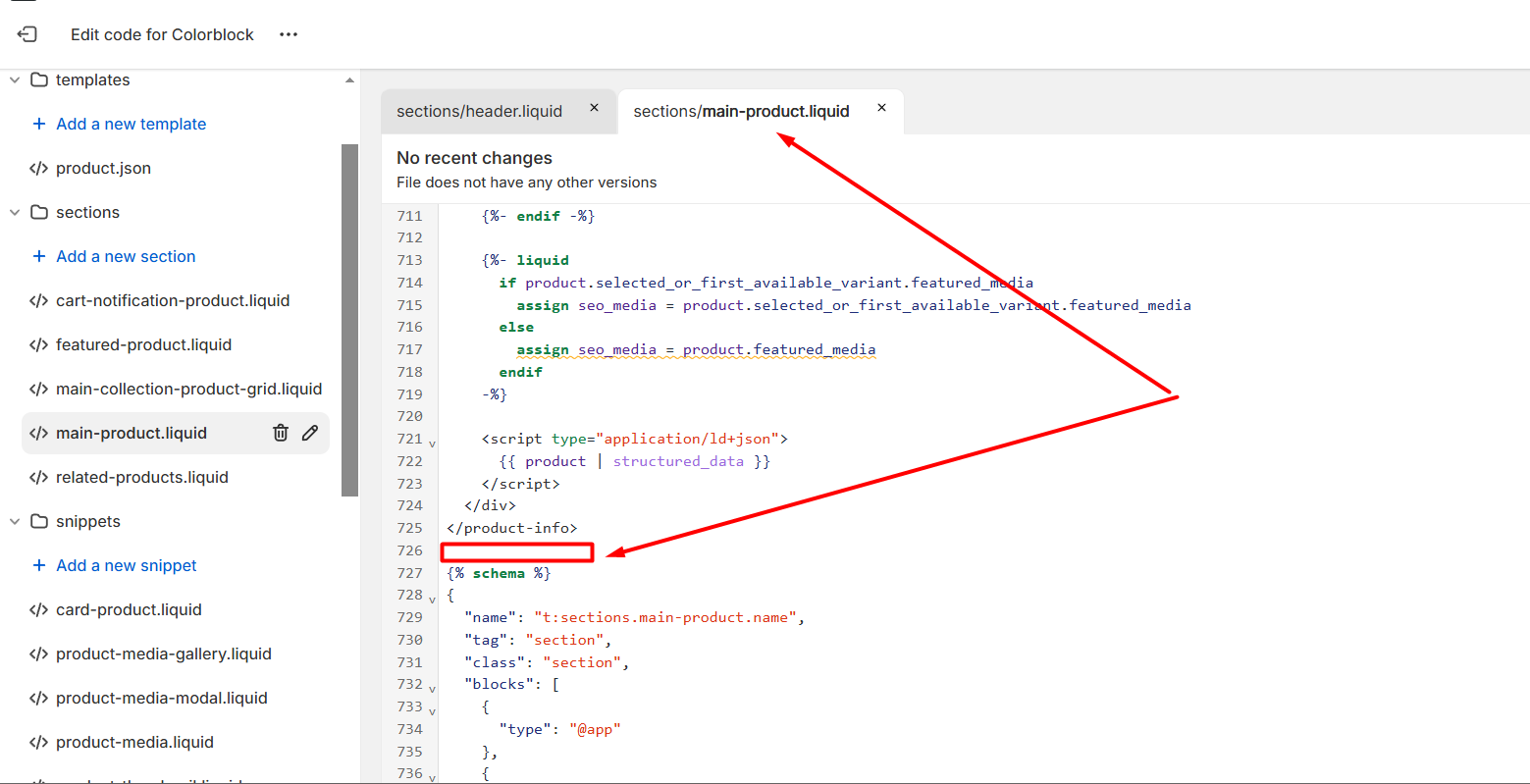Collapse the templates folder chevron
The height and width of the screenshot is (784, 1530).
[x=15, y=79]
